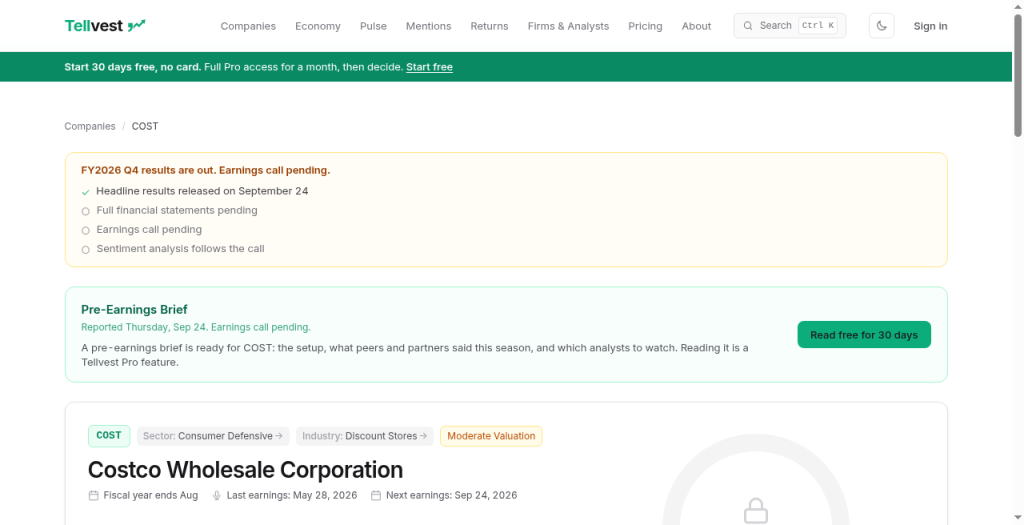Go to the About page

coord(696,26)
